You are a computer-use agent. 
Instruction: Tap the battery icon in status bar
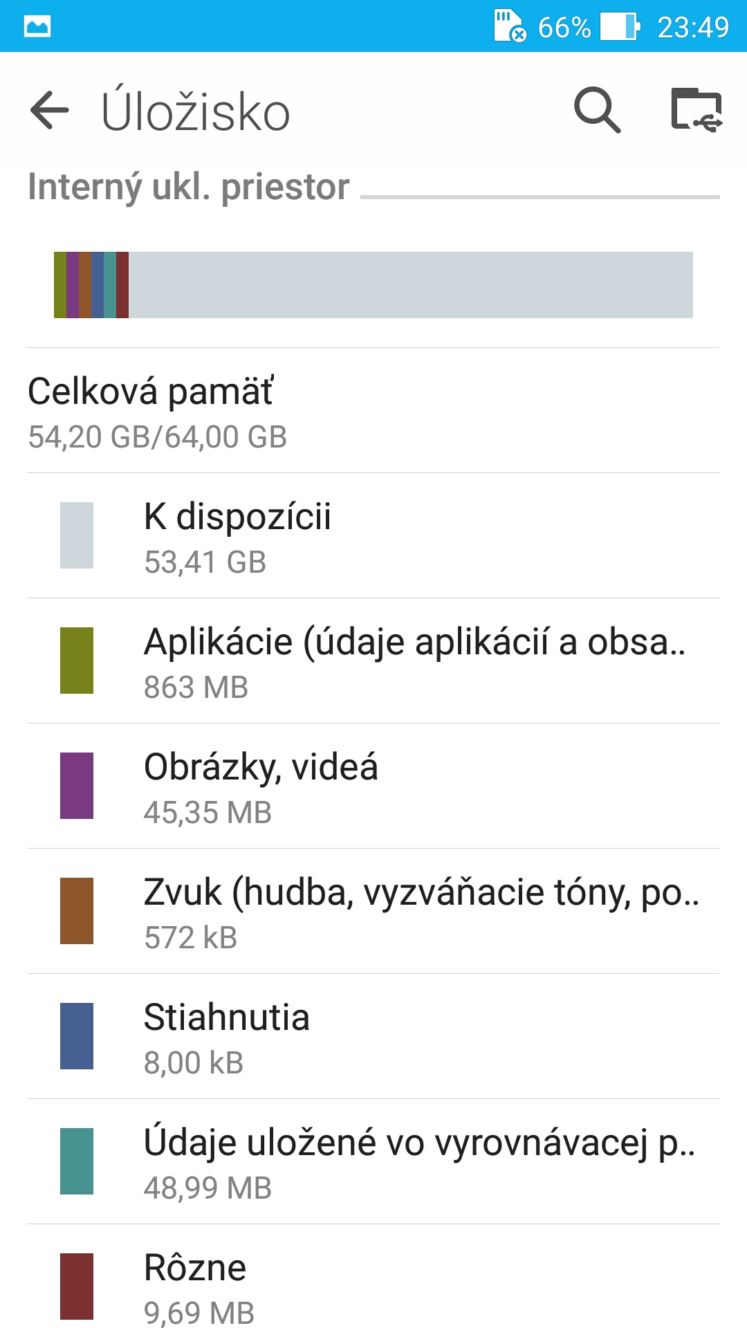click(x=619, y=26)
